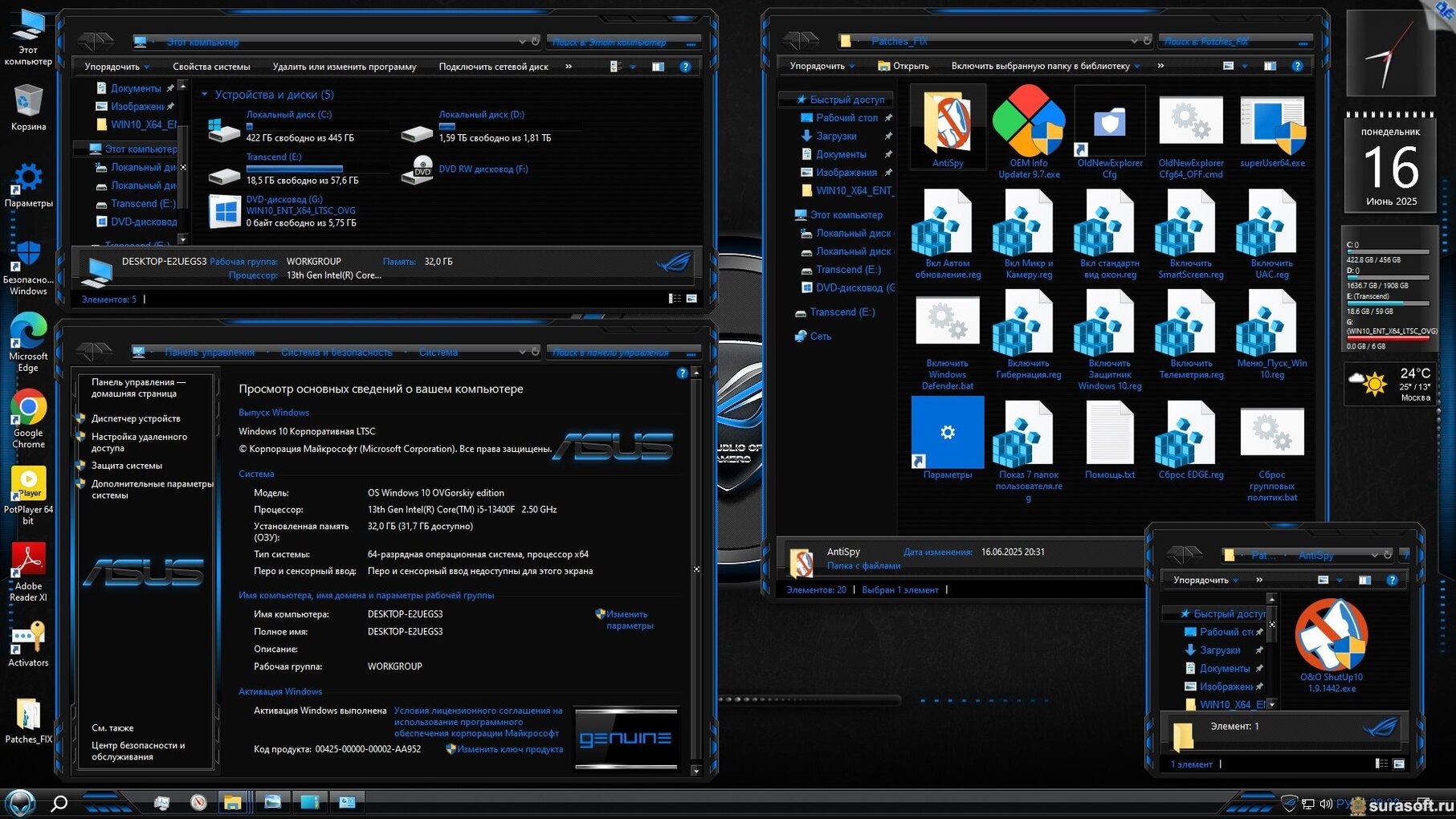The width and height of the screenshot is (1456, 819).
Task: Open Упорядочить dropdown in Patches_FIX window
Action: [822, 66]
